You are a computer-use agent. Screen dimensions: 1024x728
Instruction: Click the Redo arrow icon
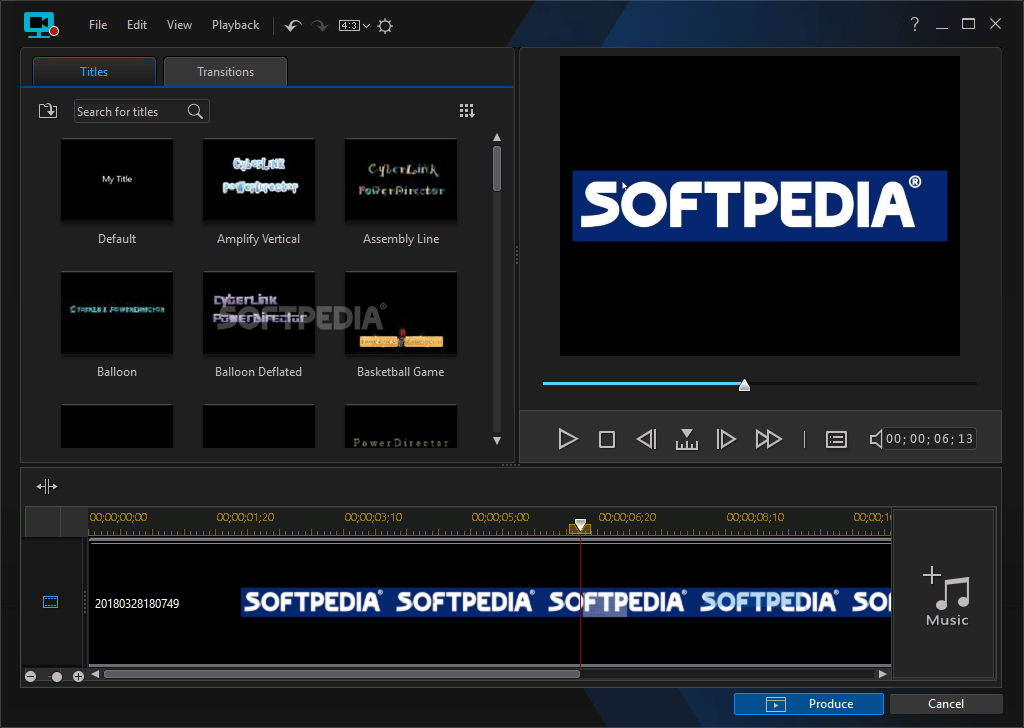tap(319, 25)
